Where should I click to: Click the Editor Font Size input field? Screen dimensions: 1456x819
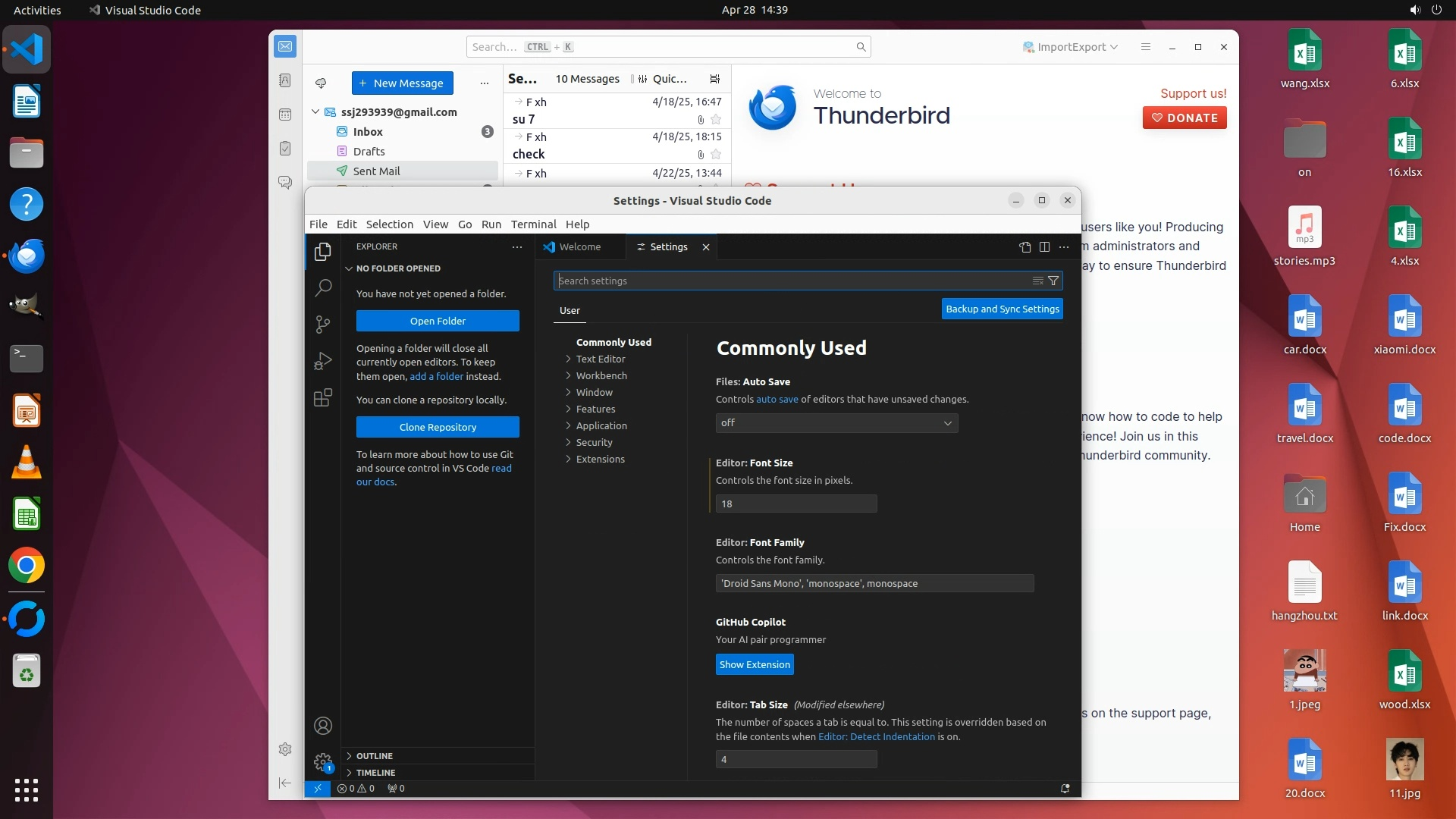pyautogui.click(x=796, y=504)
